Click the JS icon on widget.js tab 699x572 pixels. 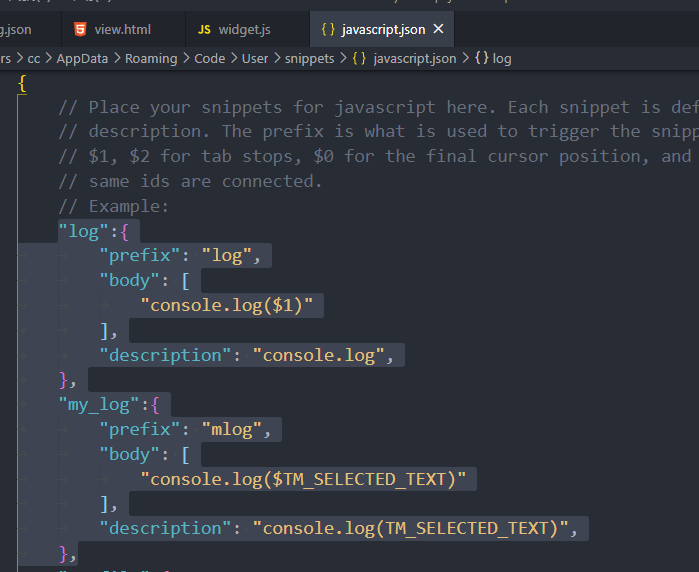[204, 30]
